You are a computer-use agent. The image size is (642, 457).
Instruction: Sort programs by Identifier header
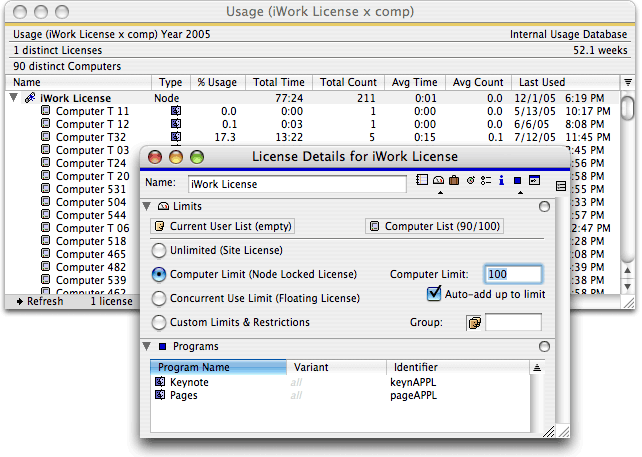click(x=458, y=367)
